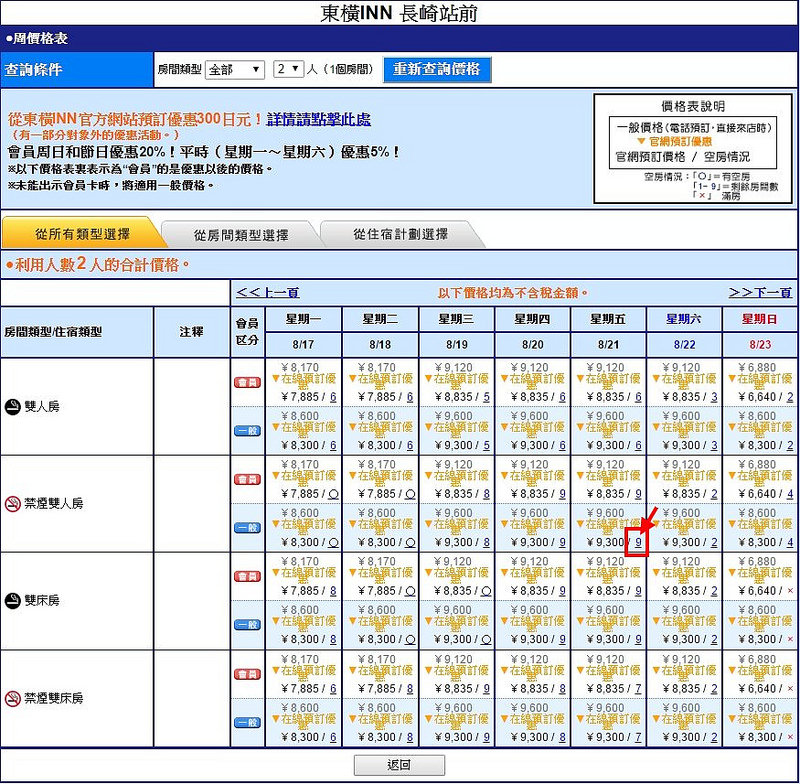
Task: Open the 房間類型 dropdown showing 全部
Action: (235, 69)
